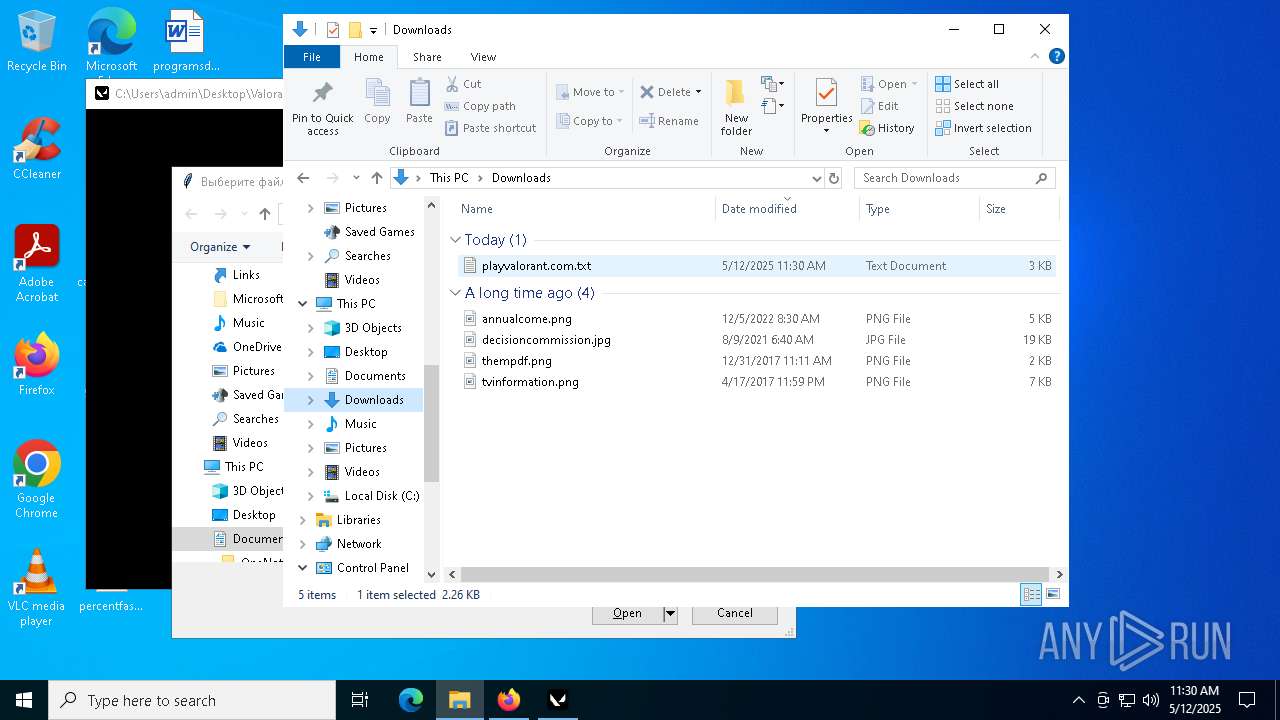Click the Windows search box
1280x720 pixels.
(192, 700)
